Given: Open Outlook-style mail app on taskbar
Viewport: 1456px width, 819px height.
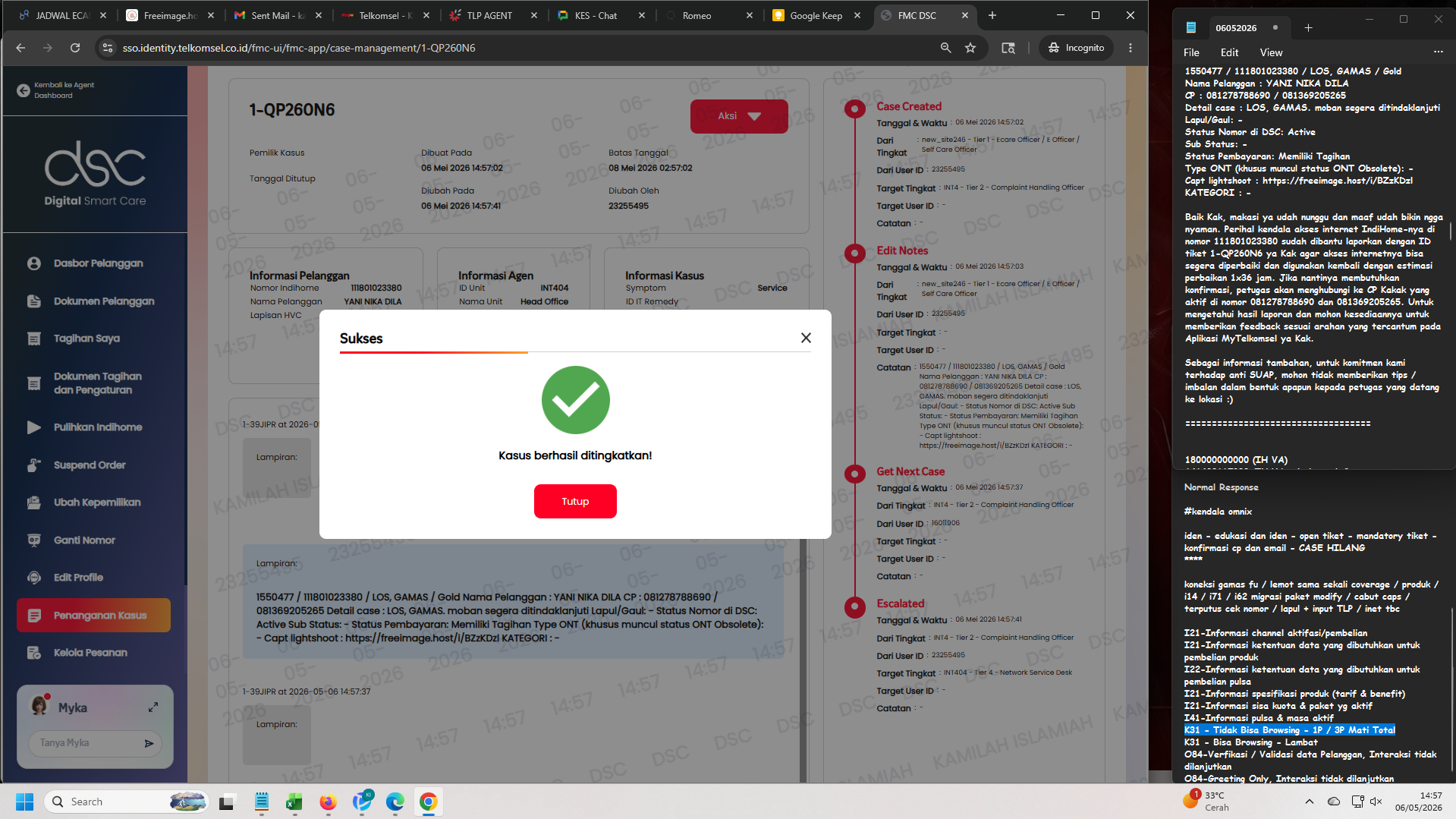Looking at the screenshot, I should coord(362,802).
